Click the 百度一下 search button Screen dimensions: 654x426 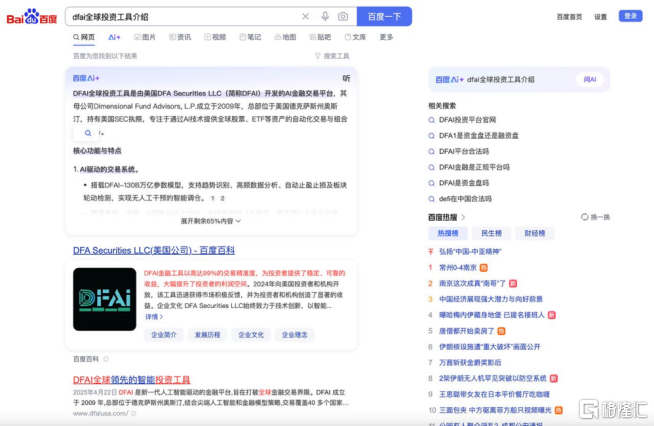click(384, 16)
